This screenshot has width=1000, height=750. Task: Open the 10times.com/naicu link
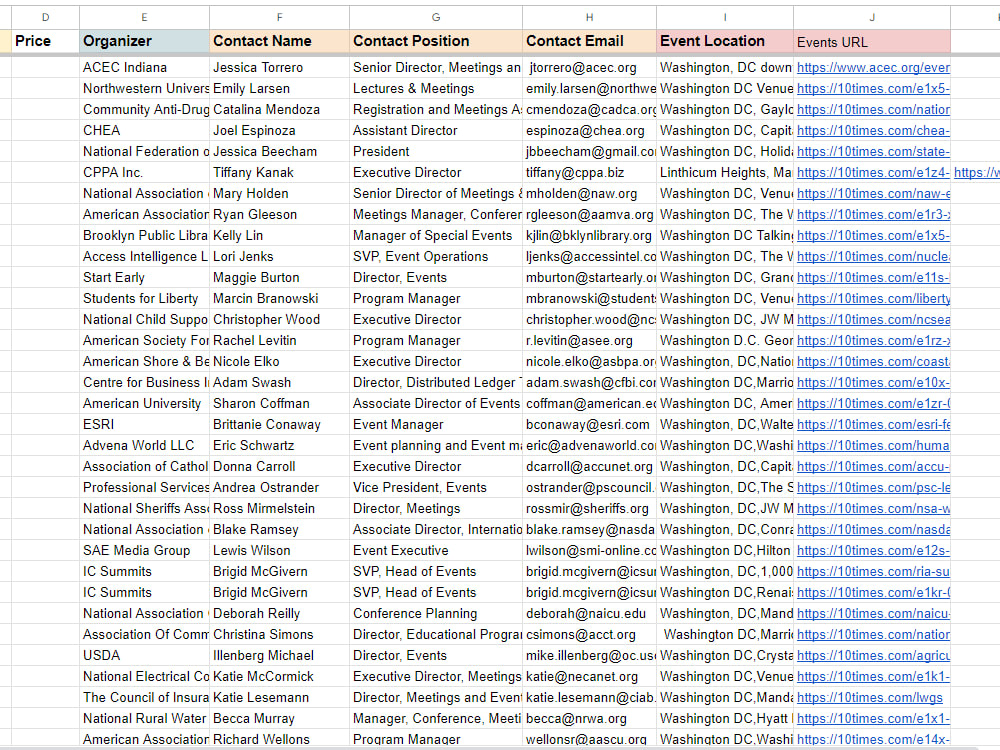873,614
